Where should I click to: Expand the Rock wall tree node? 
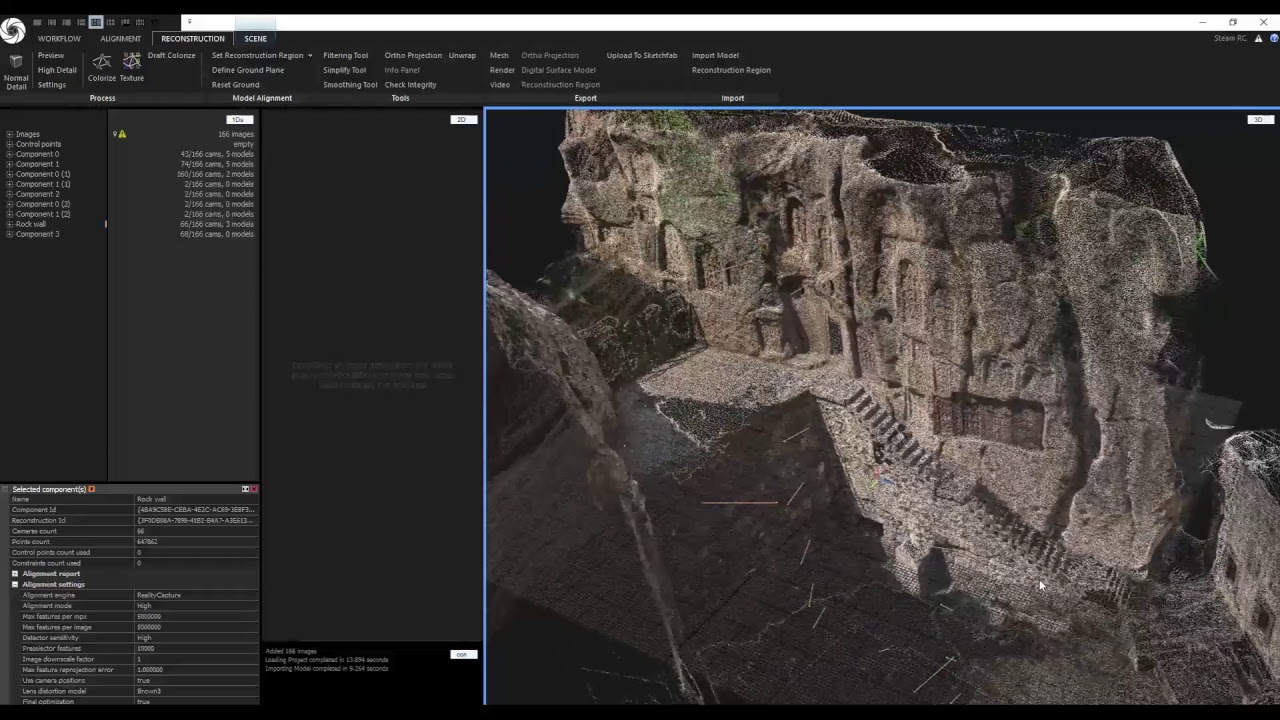click(x=9, y=224)
